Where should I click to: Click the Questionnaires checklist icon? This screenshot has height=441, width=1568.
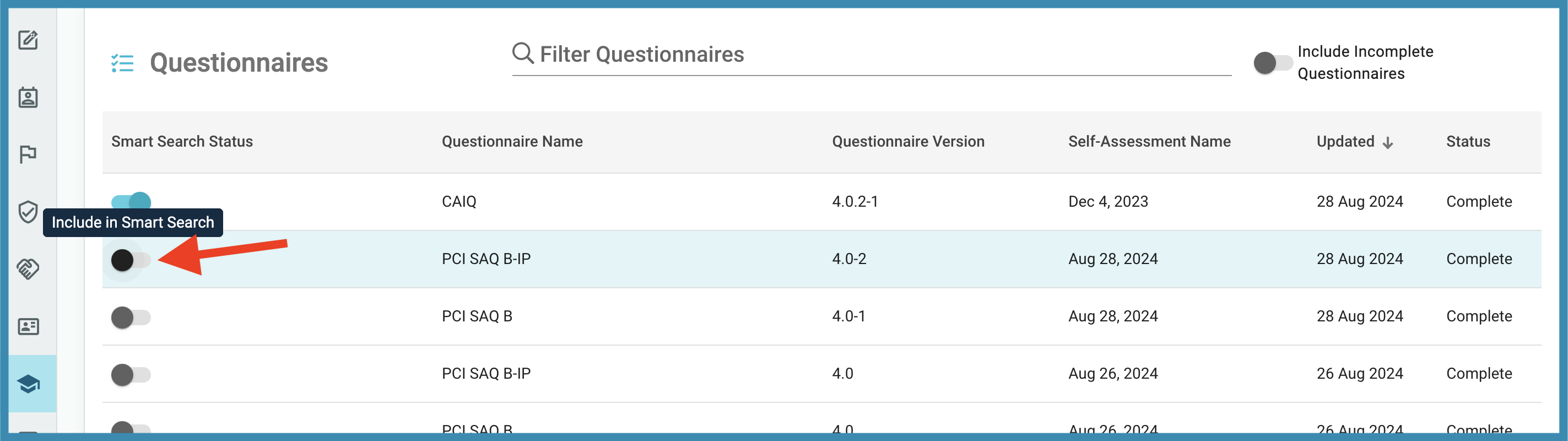[x=122, y=63]
